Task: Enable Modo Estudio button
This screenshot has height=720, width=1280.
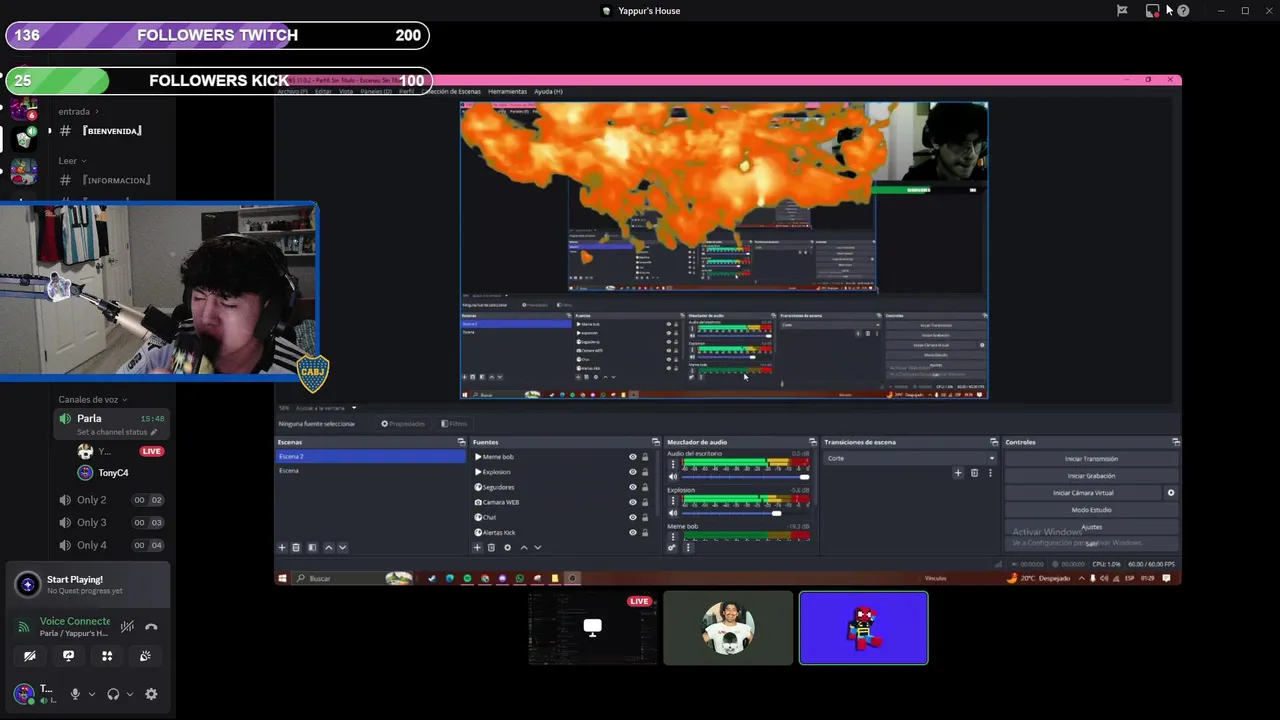Action: tap(1091, 510)
